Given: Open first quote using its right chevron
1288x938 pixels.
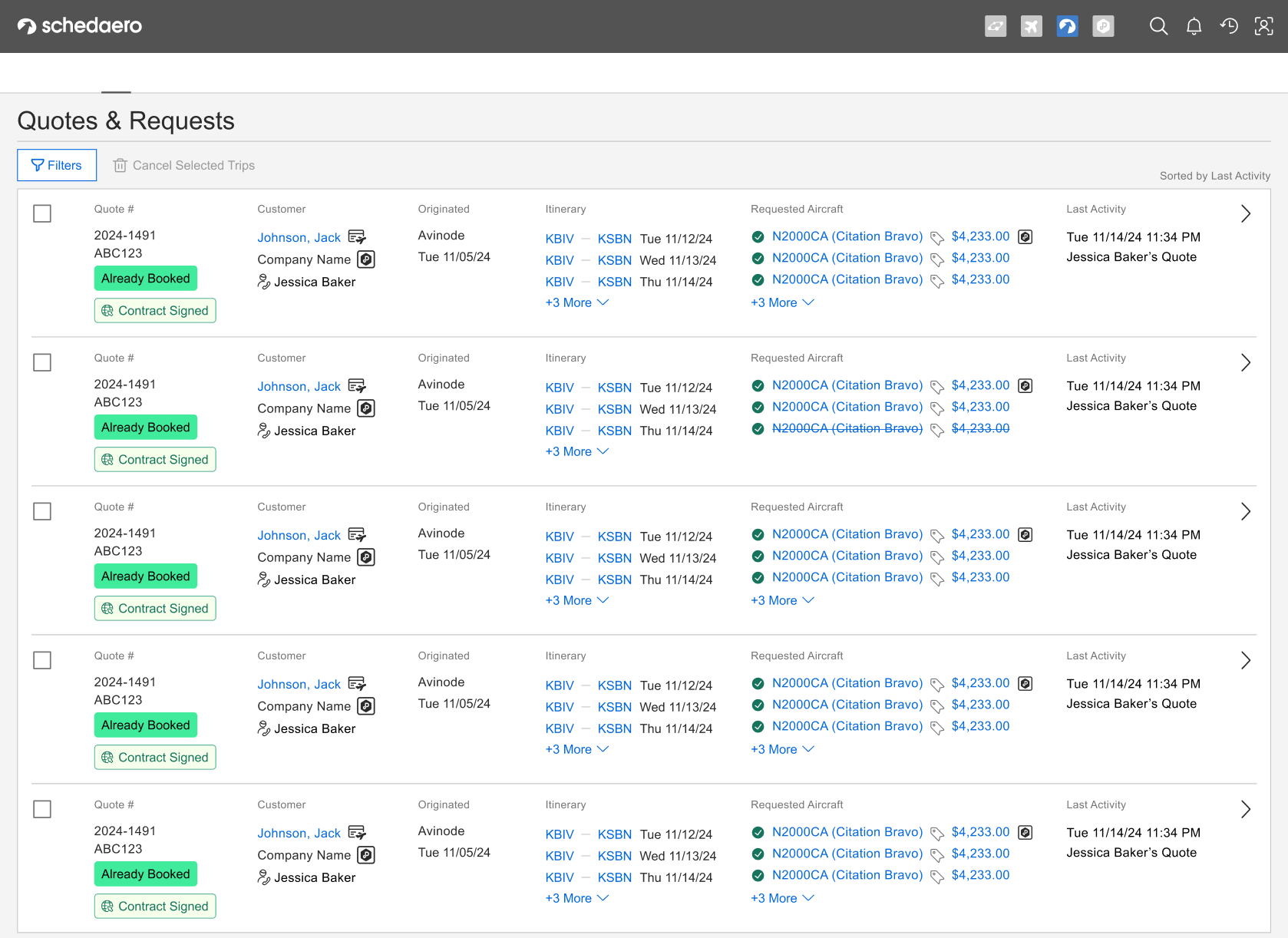Looking at the screenshot, I should click(x=1246, y=213).
